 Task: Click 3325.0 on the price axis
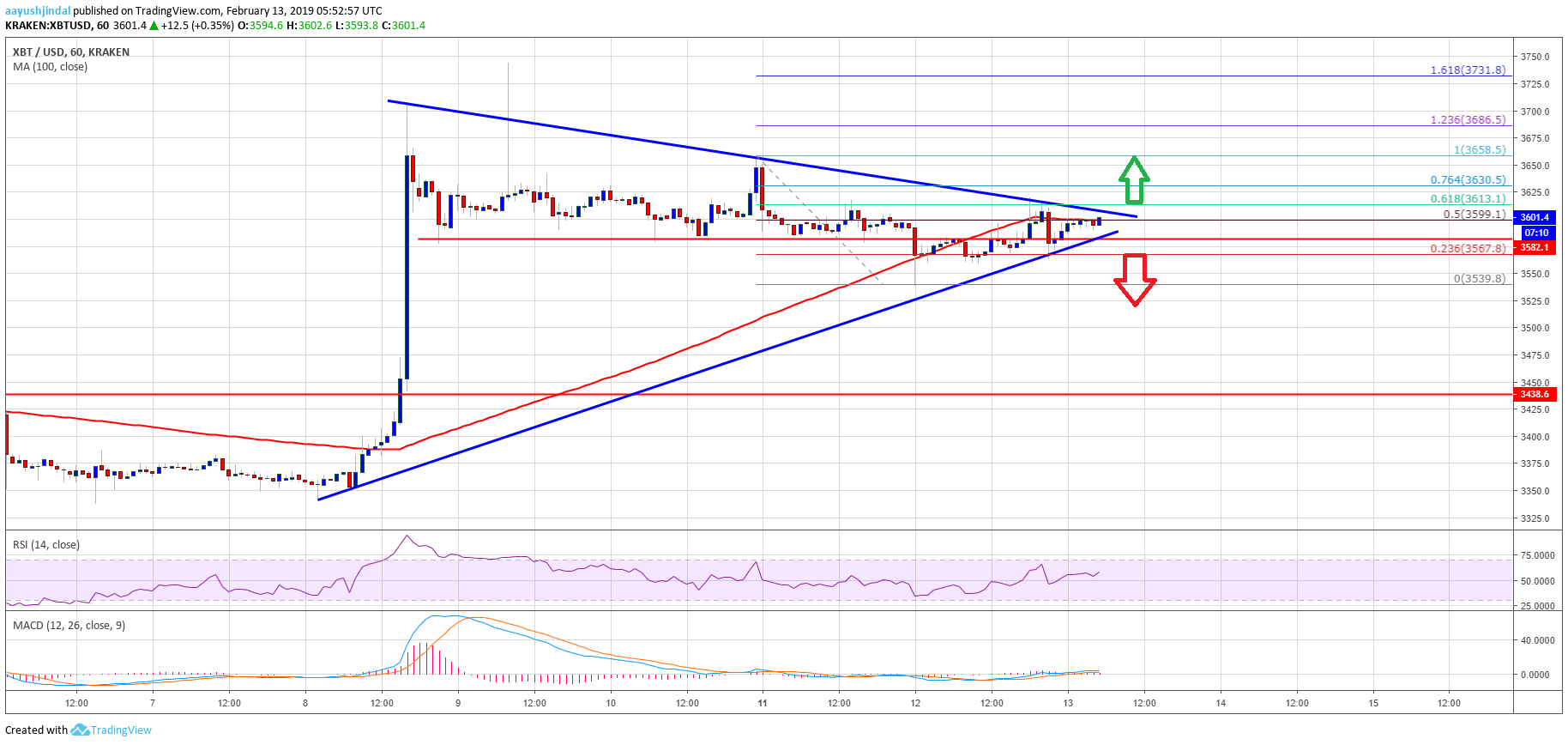click(x=1535, y=518)
